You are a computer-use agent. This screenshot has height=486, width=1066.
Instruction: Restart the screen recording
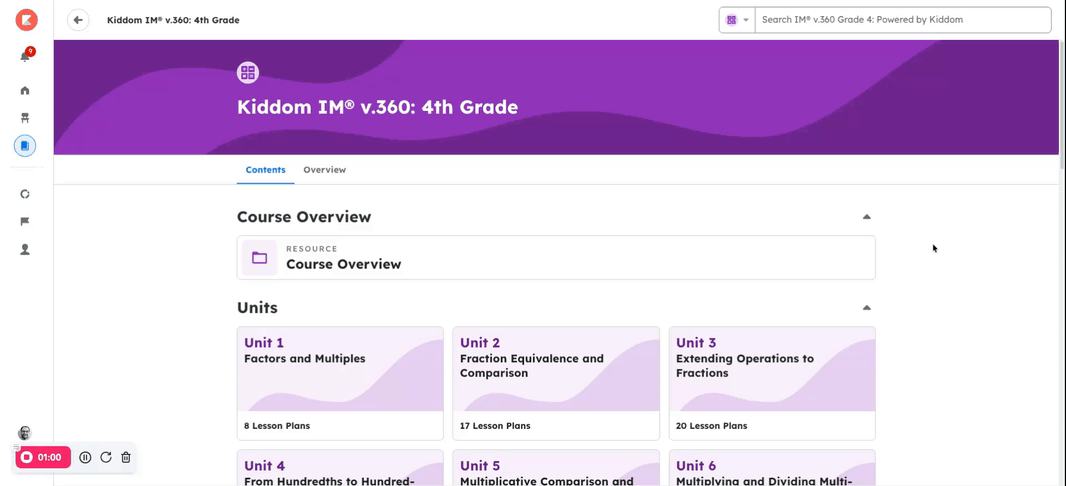[x=105, y=457]
